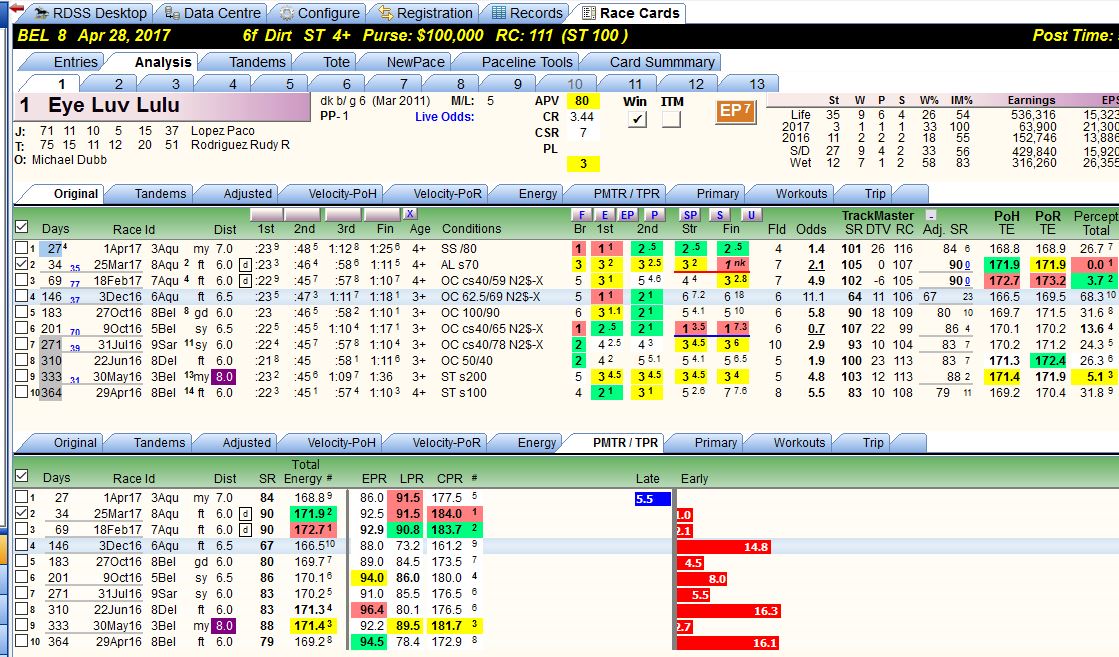1119x657 pixels.
Task: Open Records via its grid icon
Action: pyautogui.click(x=499, y=13)
